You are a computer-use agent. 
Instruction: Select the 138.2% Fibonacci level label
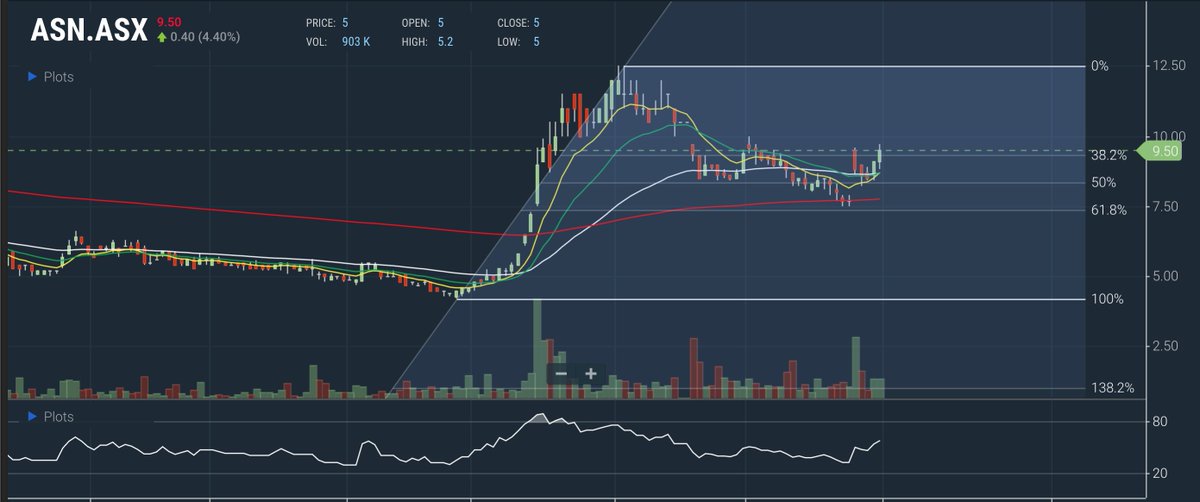coord(1112,388)
